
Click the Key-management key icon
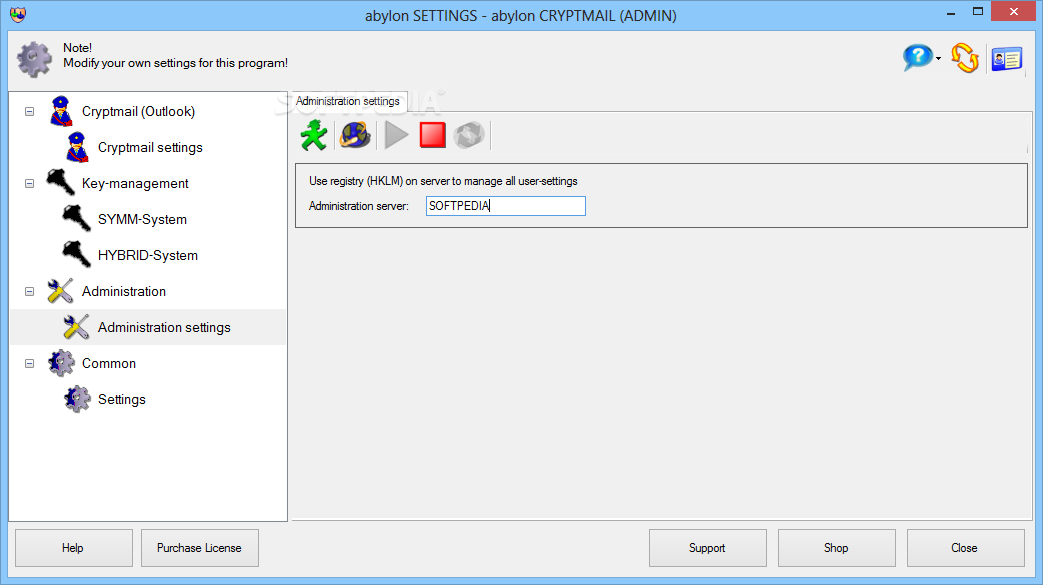61,182
